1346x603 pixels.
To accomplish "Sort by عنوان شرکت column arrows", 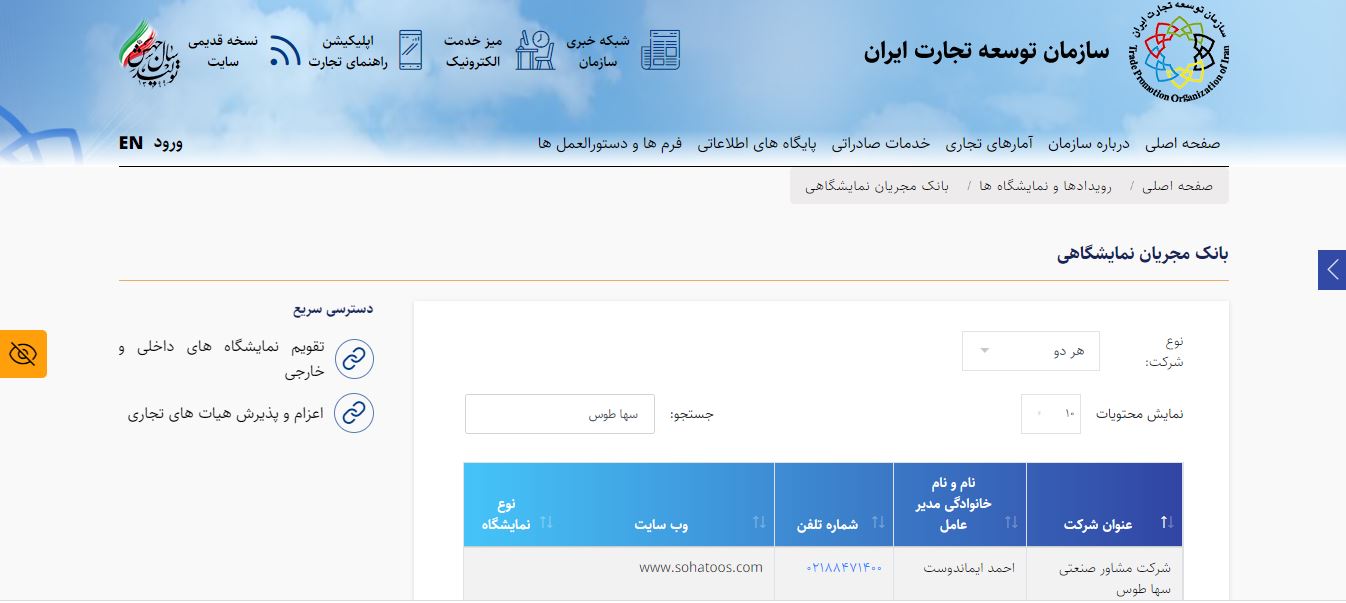I will click(x=1166, y=522).
